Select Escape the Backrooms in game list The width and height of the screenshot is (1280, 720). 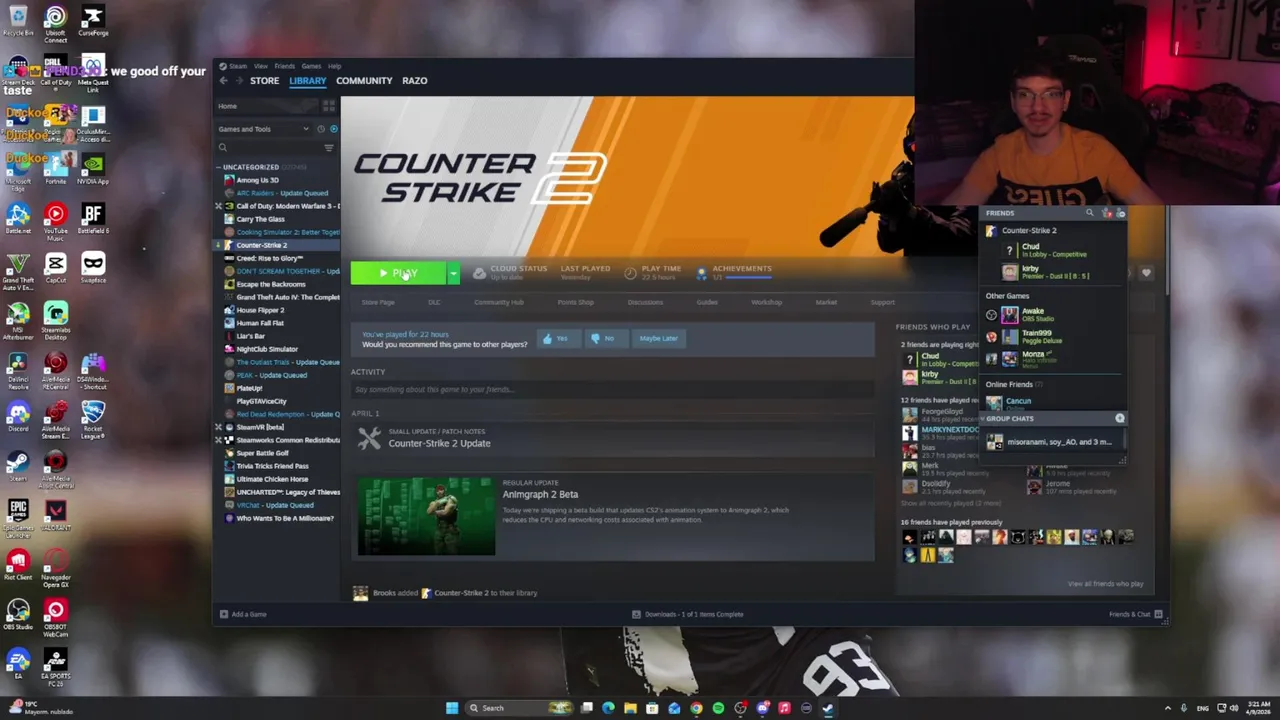[270, 284]
